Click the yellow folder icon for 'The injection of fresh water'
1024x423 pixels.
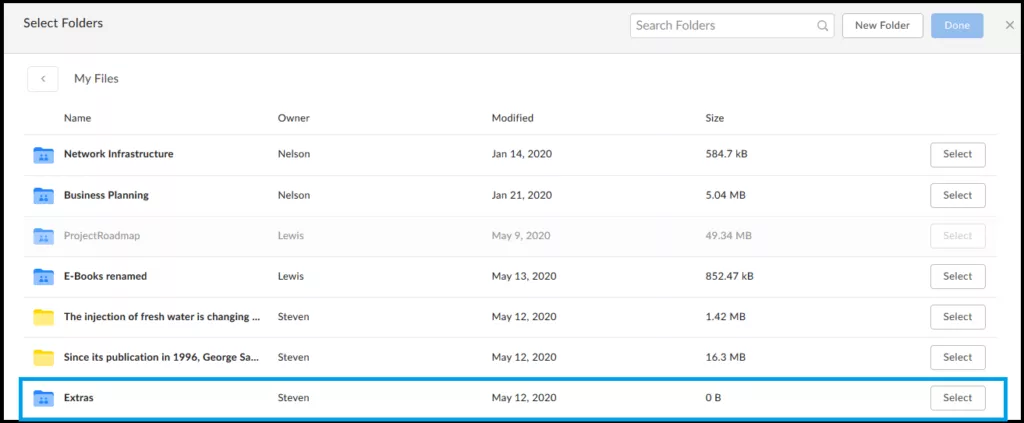click(43, 317)
